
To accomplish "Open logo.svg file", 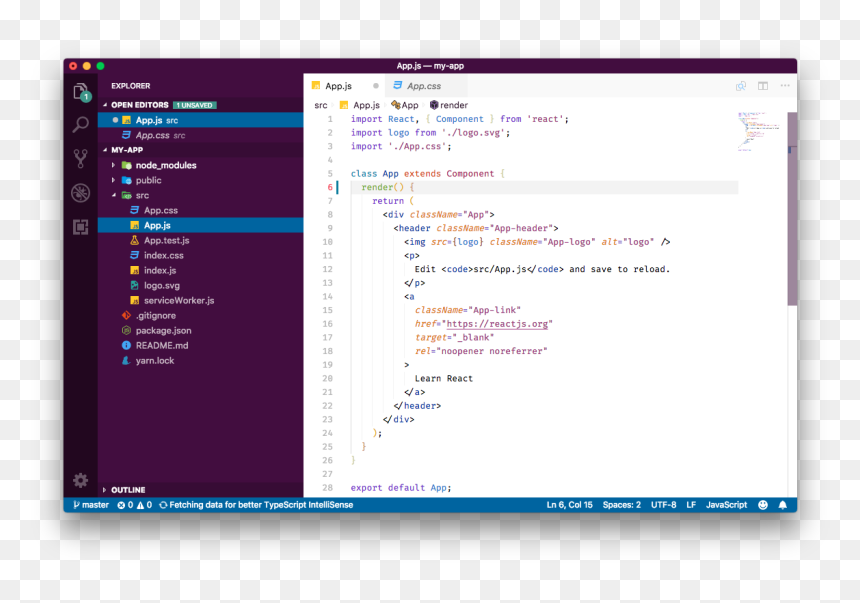I will point(201,285).
